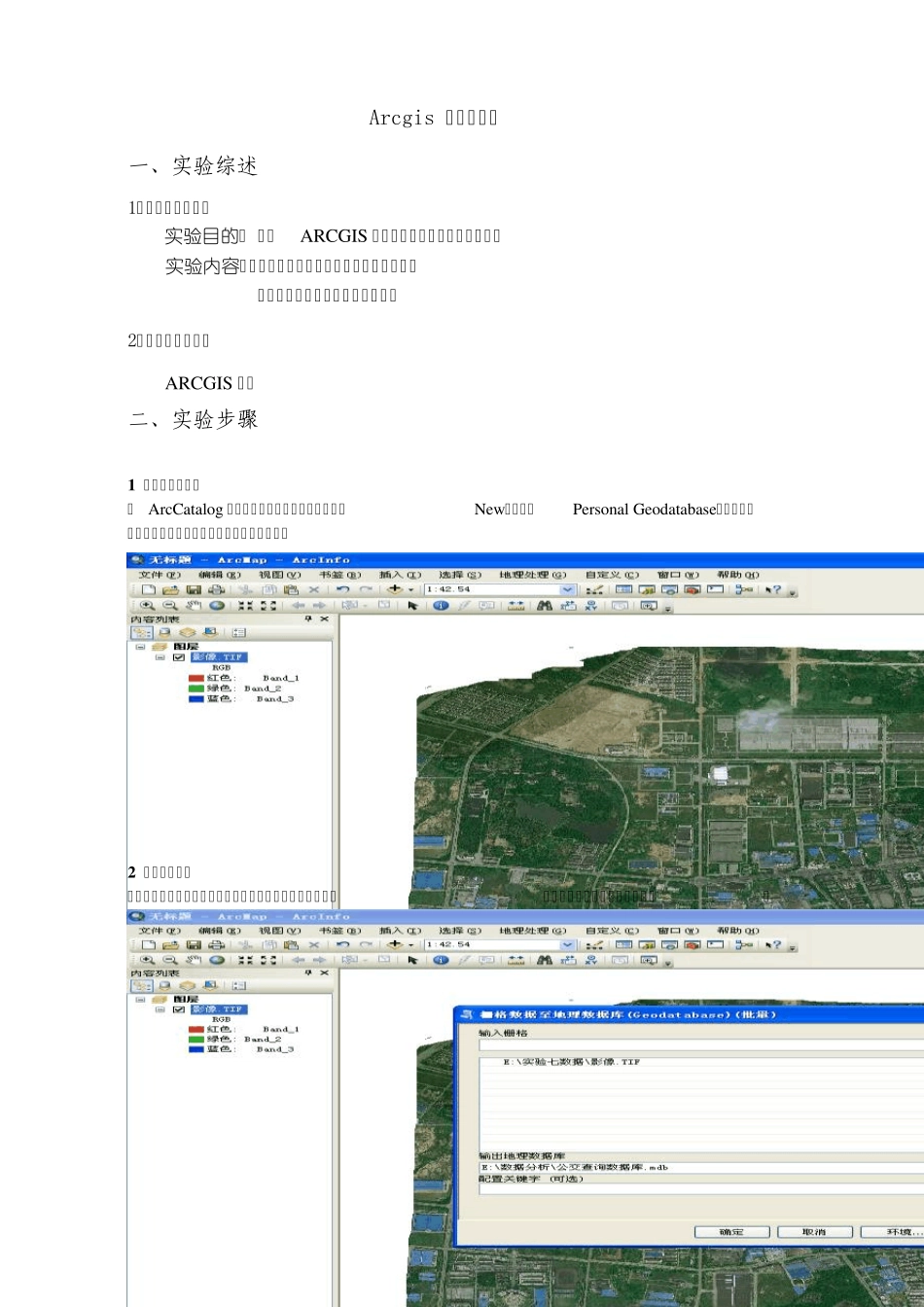Image resolution: width=924 pixels, height=1307 pixels.
Task: Close 内容列表 panel in first ArcMap window
Action: pyautogui.click(x=324, y=618)
